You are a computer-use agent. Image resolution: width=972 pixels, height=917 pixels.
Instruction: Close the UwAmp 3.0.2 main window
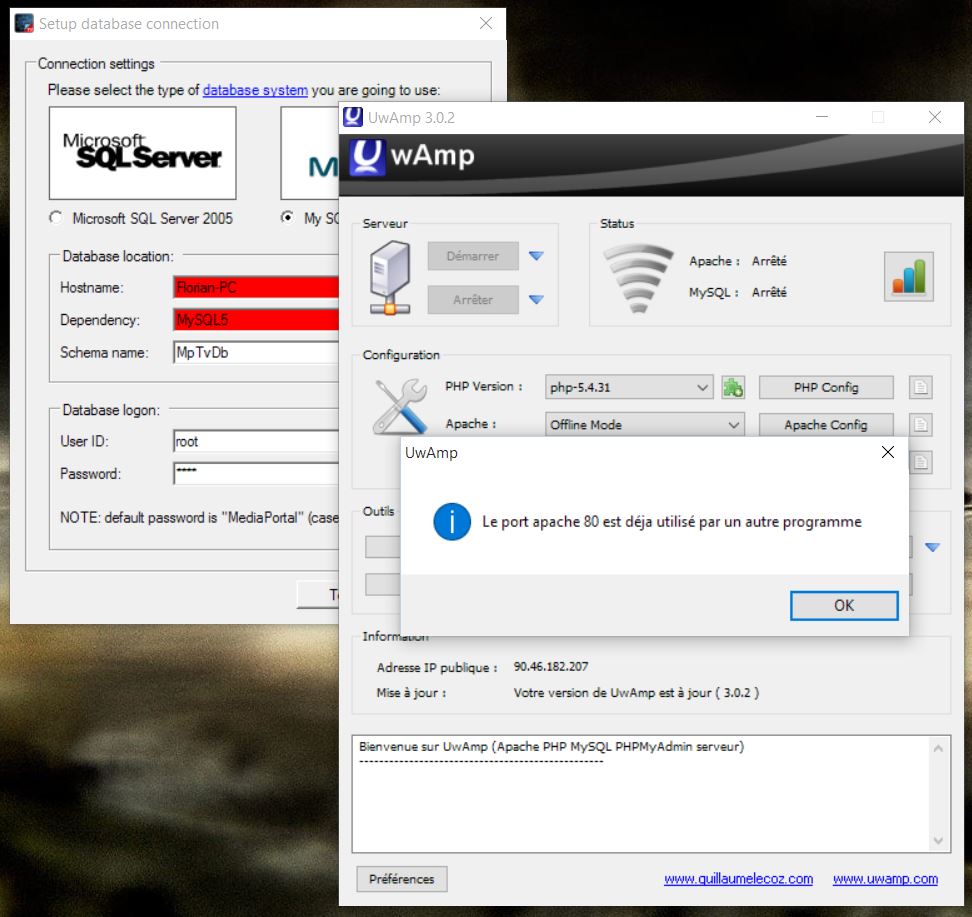click(935, 117)
